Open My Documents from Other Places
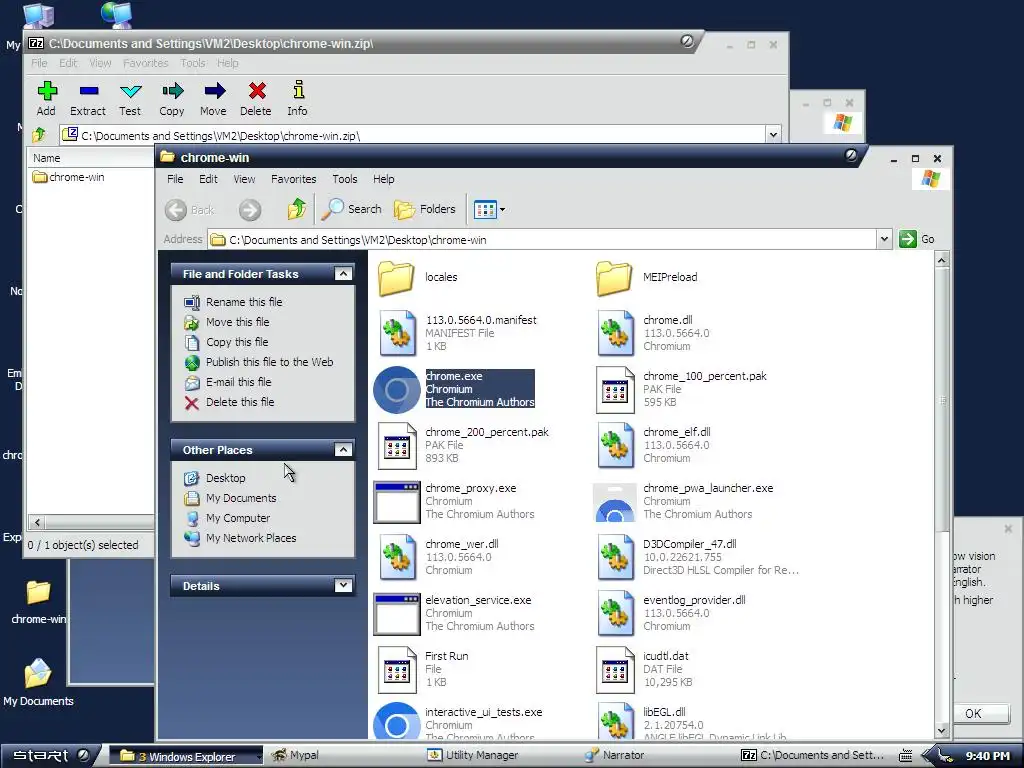 tap(241, 498)
